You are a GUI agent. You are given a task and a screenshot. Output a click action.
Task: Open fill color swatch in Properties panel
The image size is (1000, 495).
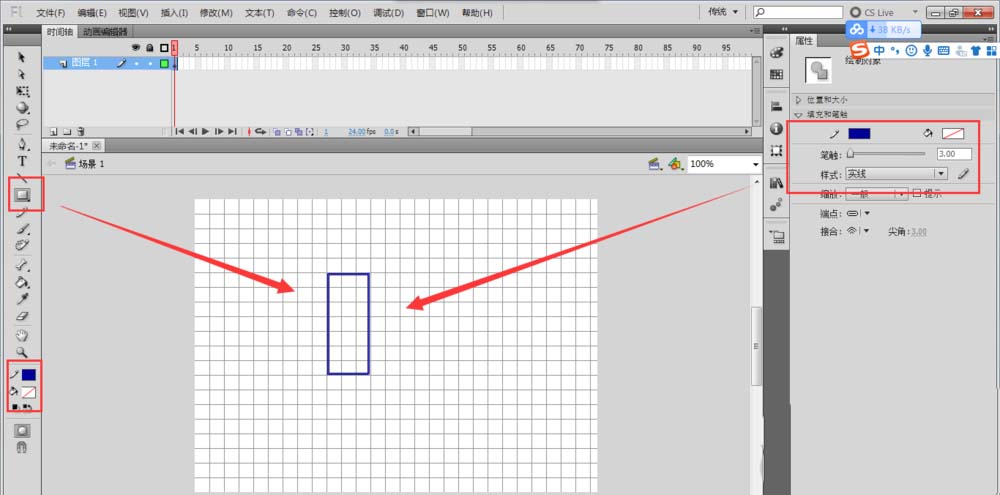click(953, 133)
